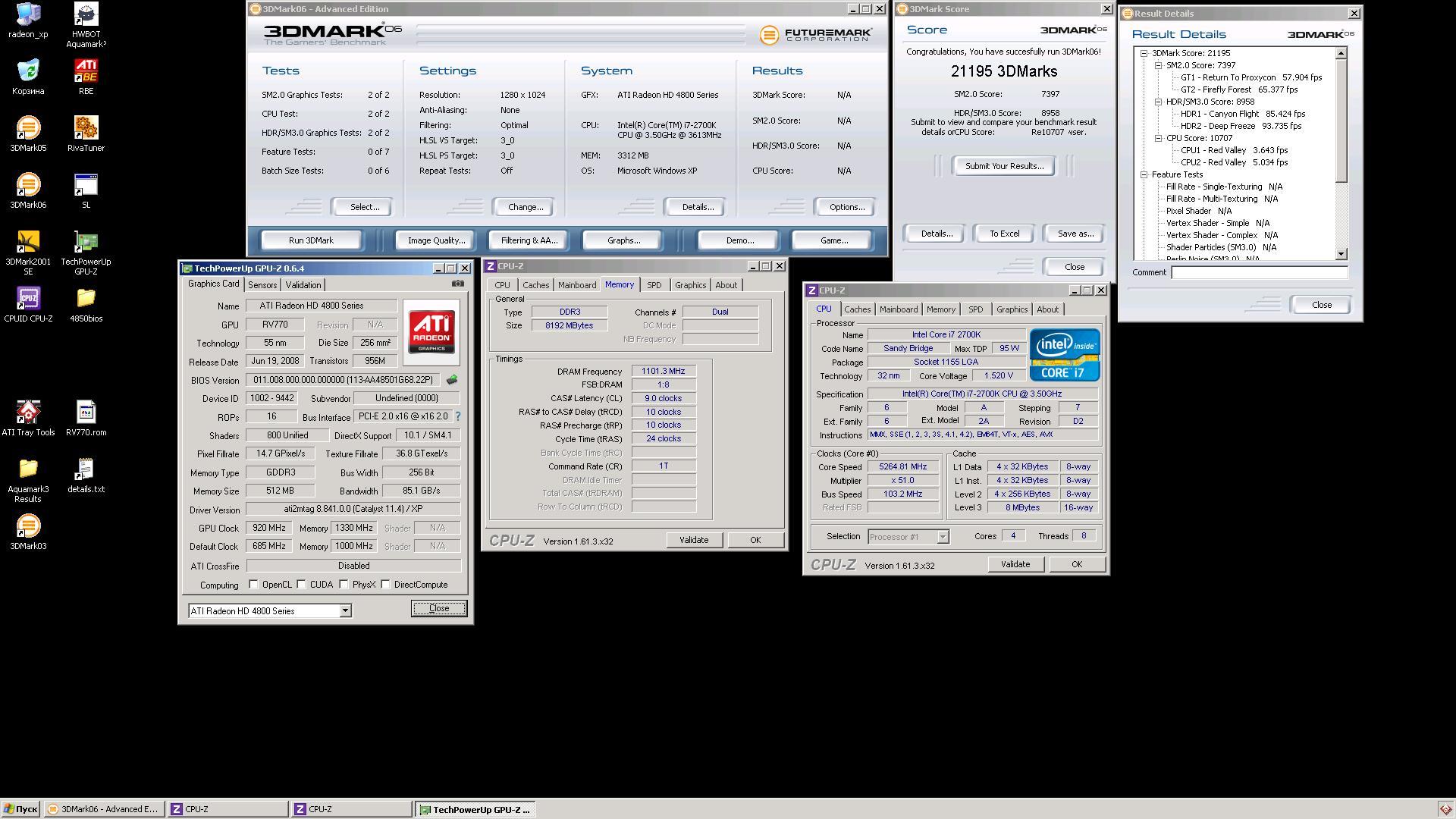The height and width of the screenshot is (819, 1456).
Task: Launch 3DMark05 desktop shortcut
Action: point(28,134)
